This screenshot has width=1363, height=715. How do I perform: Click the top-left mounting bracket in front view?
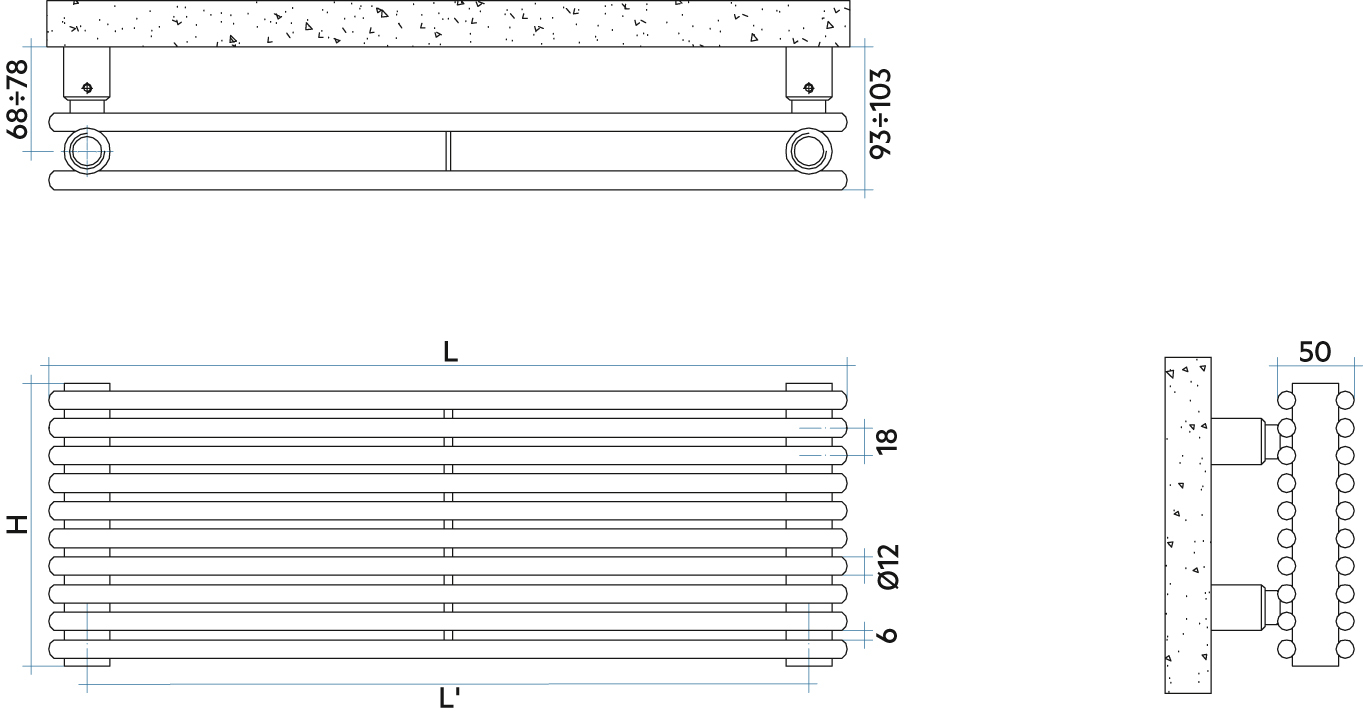tap(87, 386)
